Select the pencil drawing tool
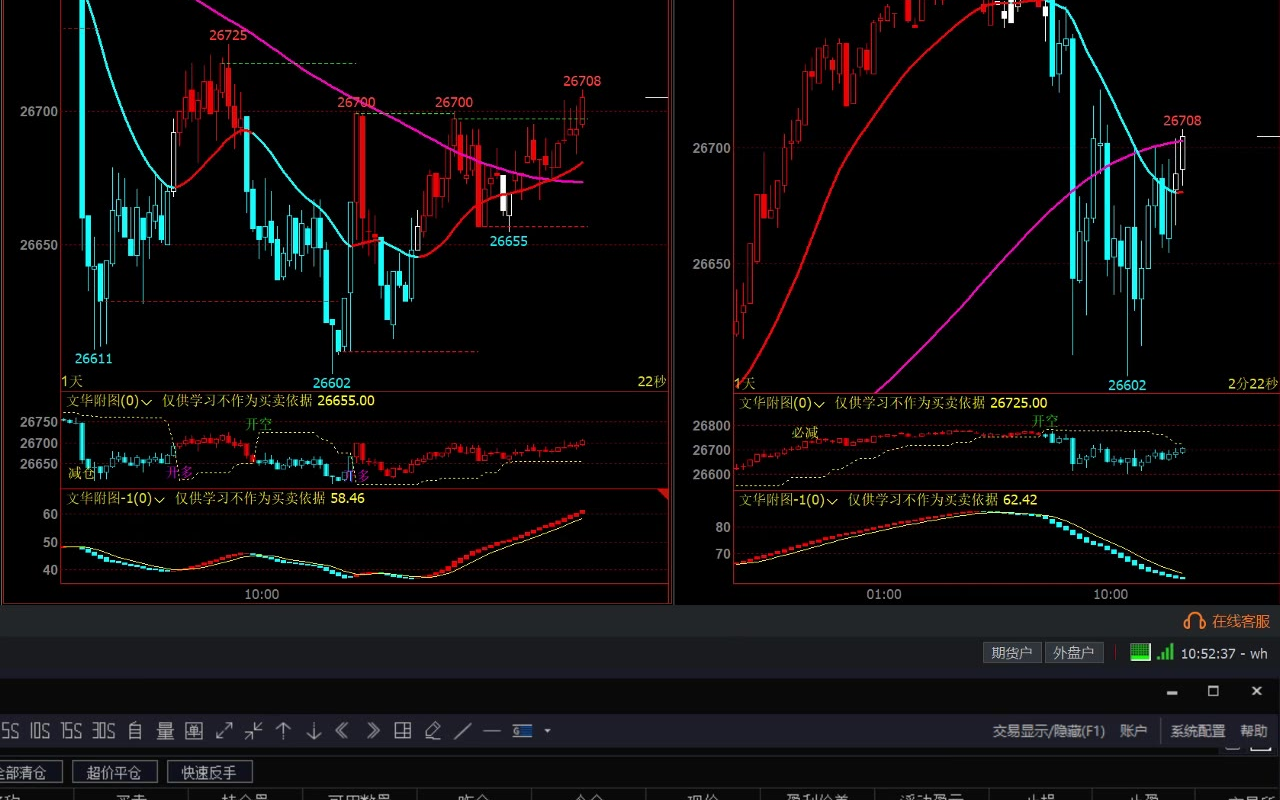Viewport: 1280px width, 800px height. [432, 731]
